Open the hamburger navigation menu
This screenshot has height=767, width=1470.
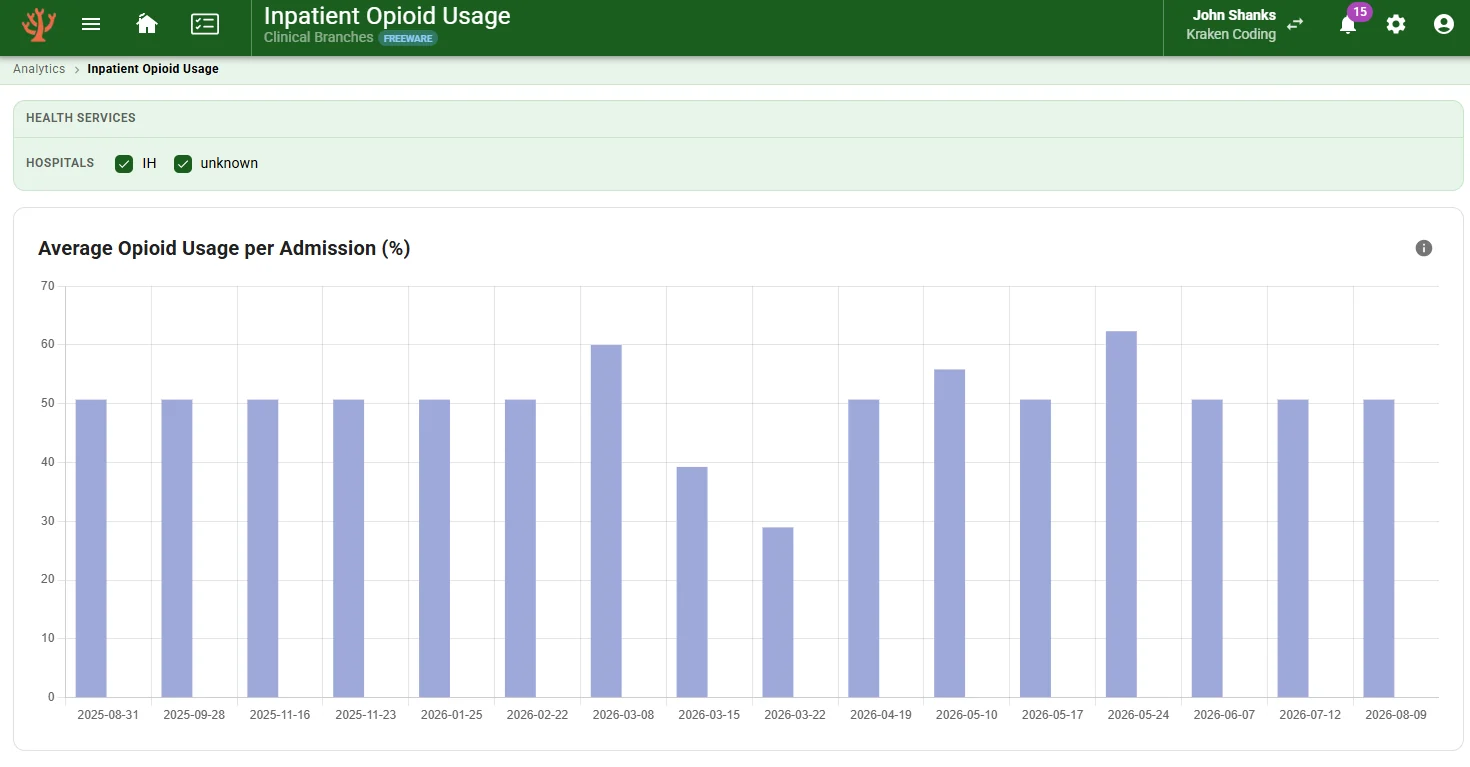[x=91, y=24]
